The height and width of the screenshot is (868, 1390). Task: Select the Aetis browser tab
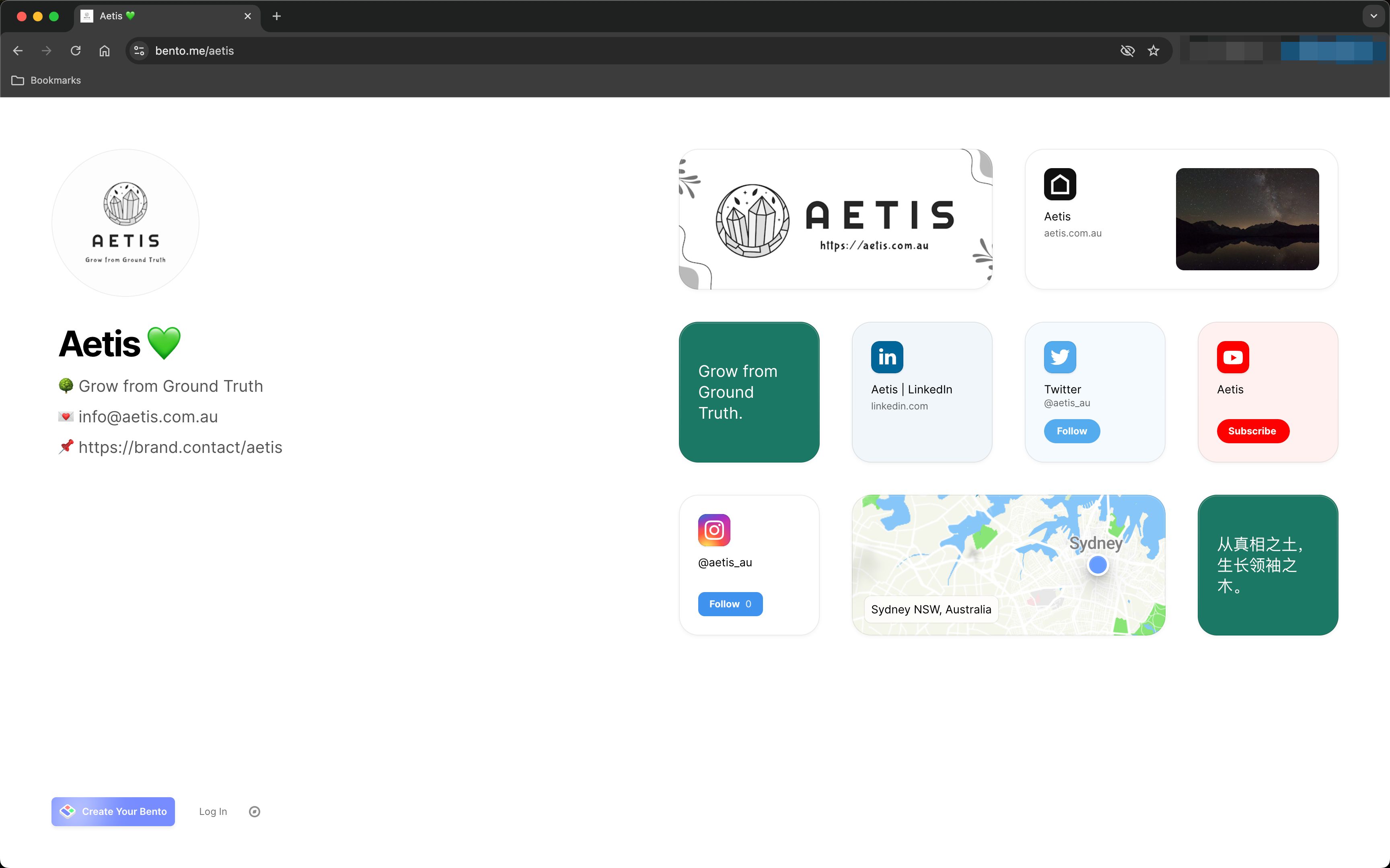tap(161, 16)
